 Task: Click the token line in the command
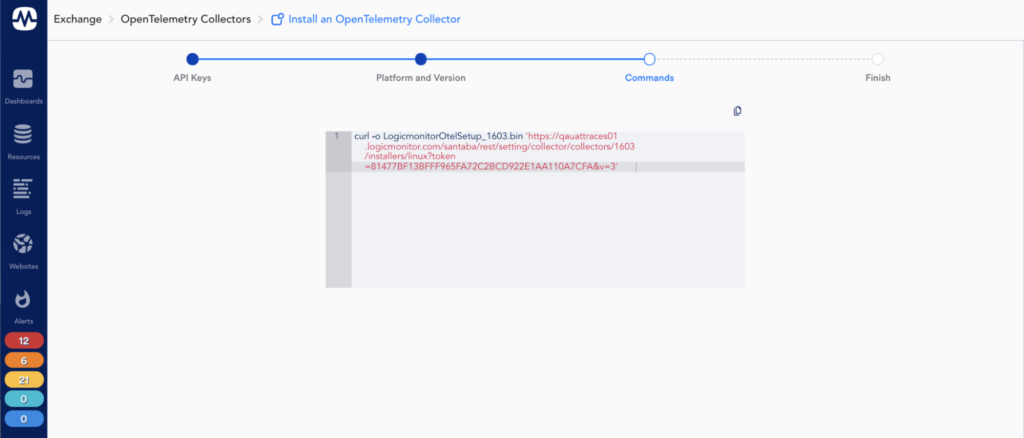pos(491,167)
